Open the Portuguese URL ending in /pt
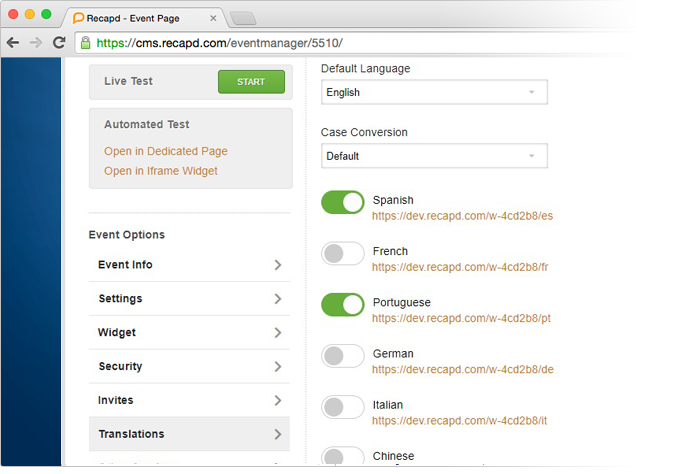 tap(462, 318)
